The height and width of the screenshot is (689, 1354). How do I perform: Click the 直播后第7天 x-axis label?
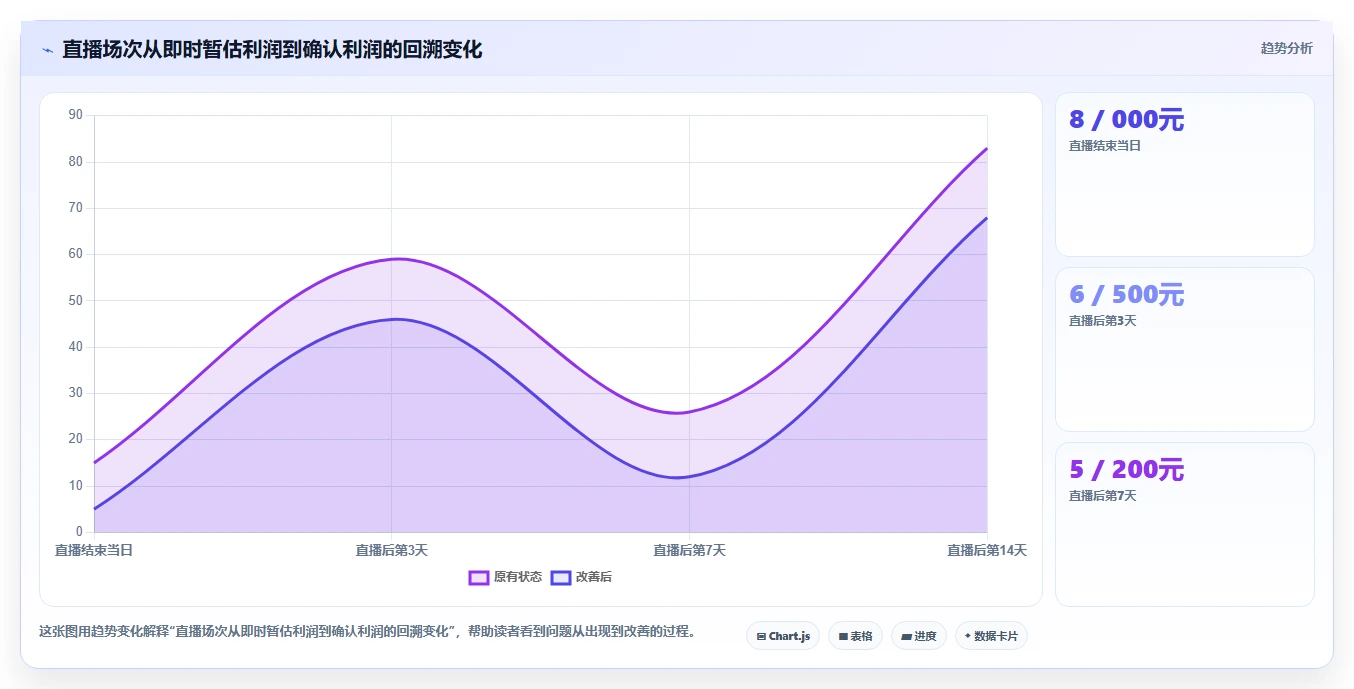(x=689, y=550)
